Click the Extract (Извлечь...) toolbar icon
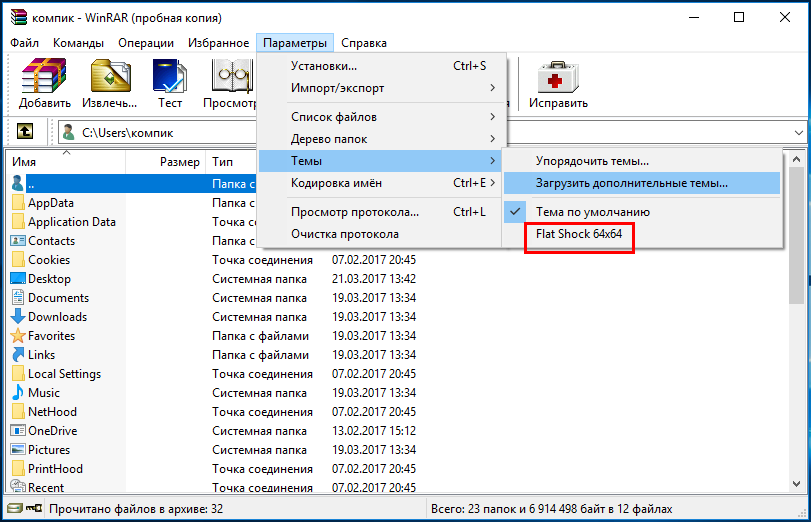 pyautogui.click(x=110, y=76)
